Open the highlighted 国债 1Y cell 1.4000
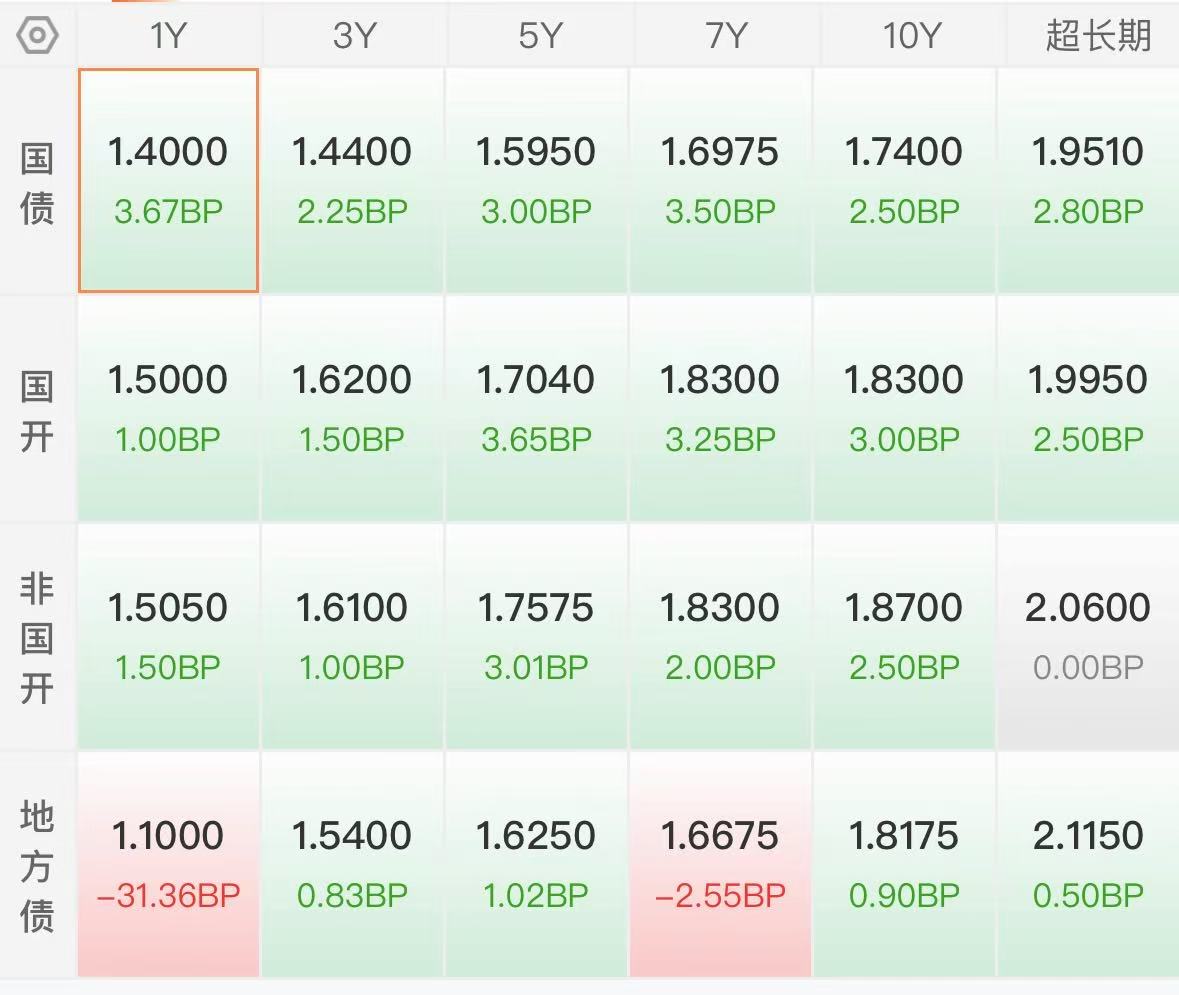 pos(168,180)
